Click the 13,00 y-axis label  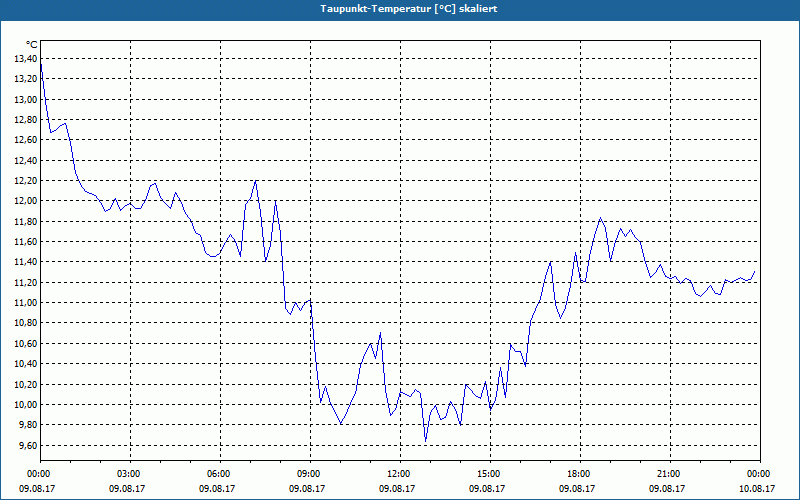27,99
